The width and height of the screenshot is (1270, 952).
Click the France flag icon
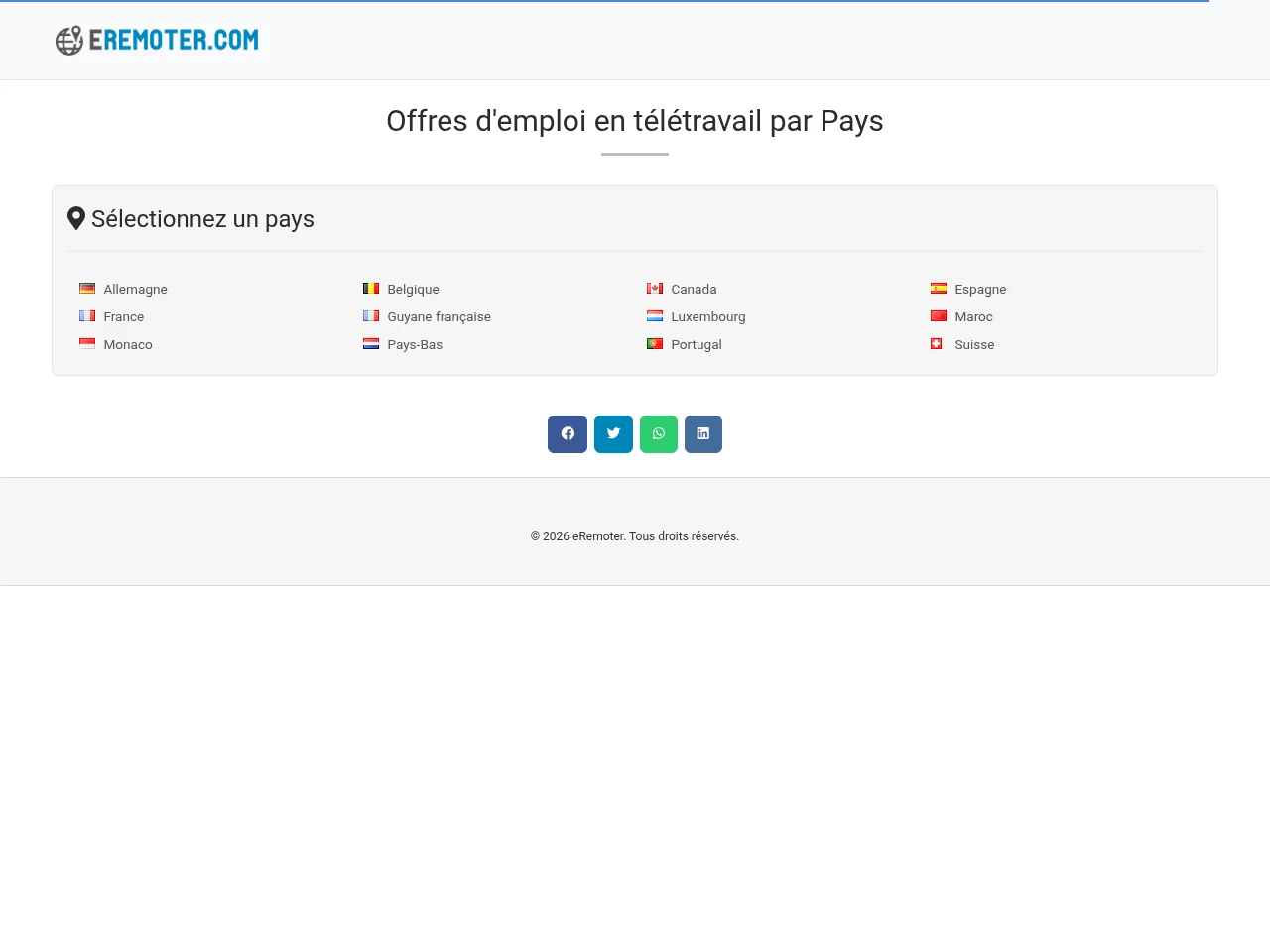[87, 316]
